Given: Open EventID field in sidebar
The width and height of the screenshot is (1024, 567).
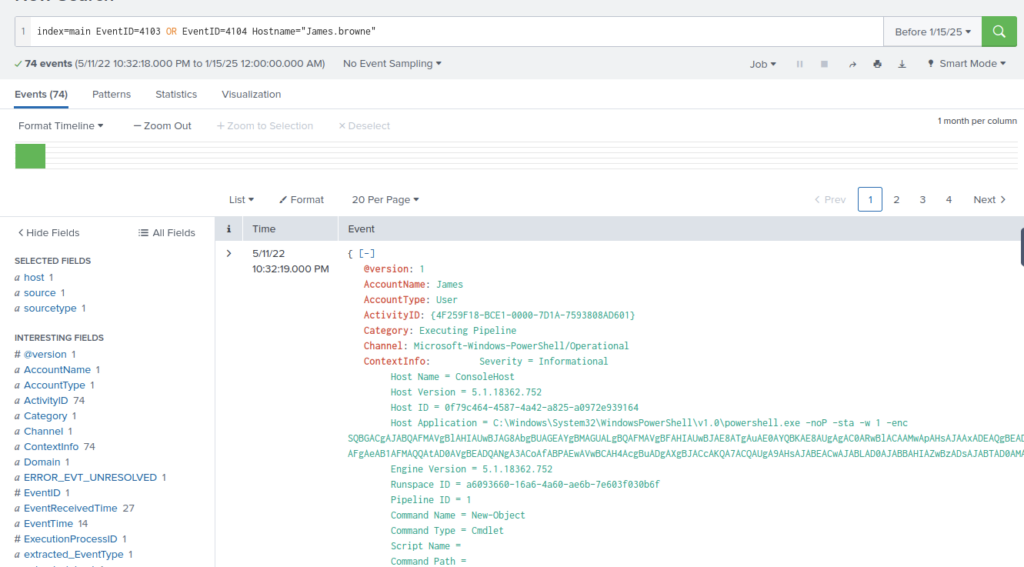Looking at the screenshot, I should point(42,493).
